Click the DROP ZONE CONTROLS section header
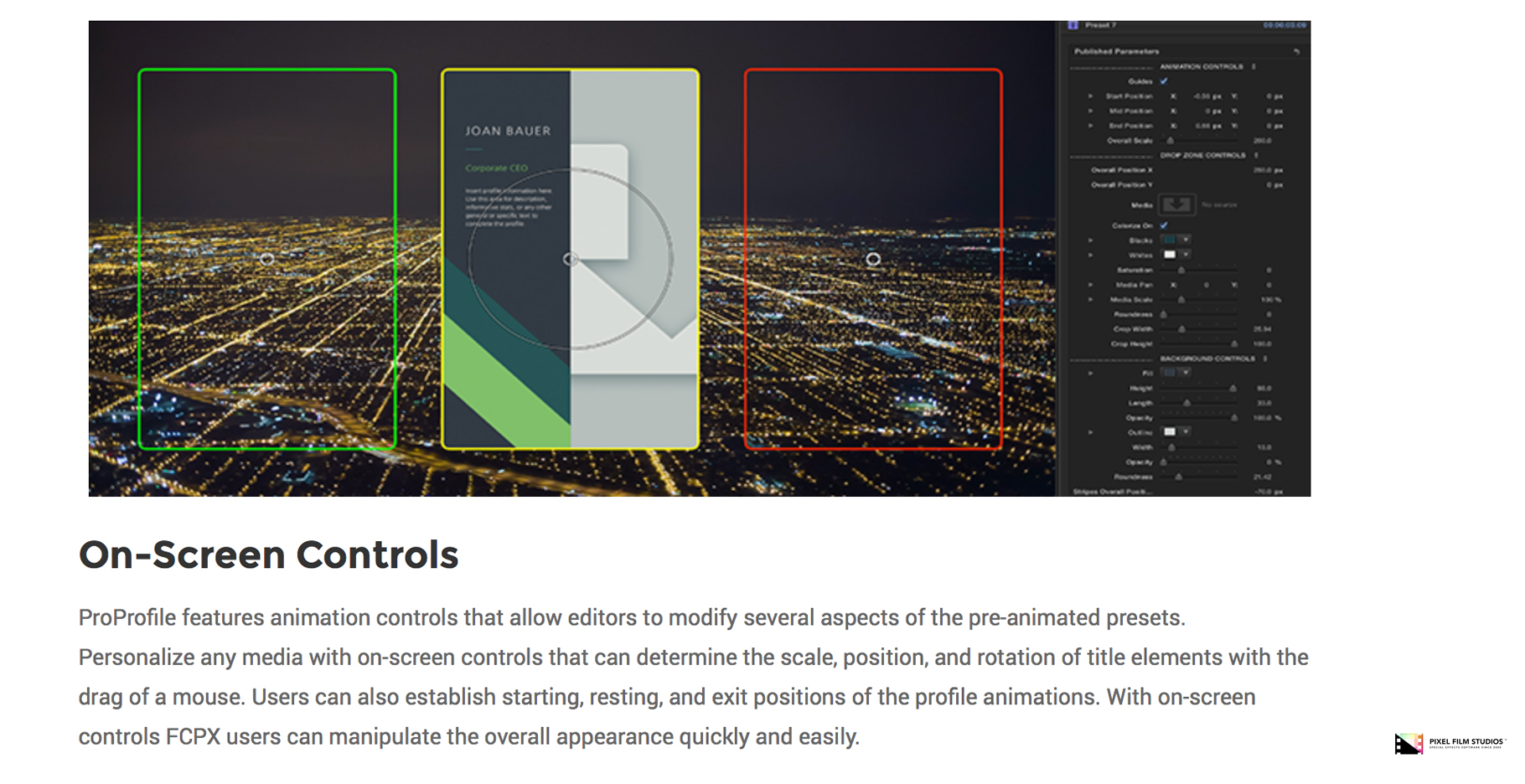This screenshot has width=1525, height=784. click(1202, 155)
